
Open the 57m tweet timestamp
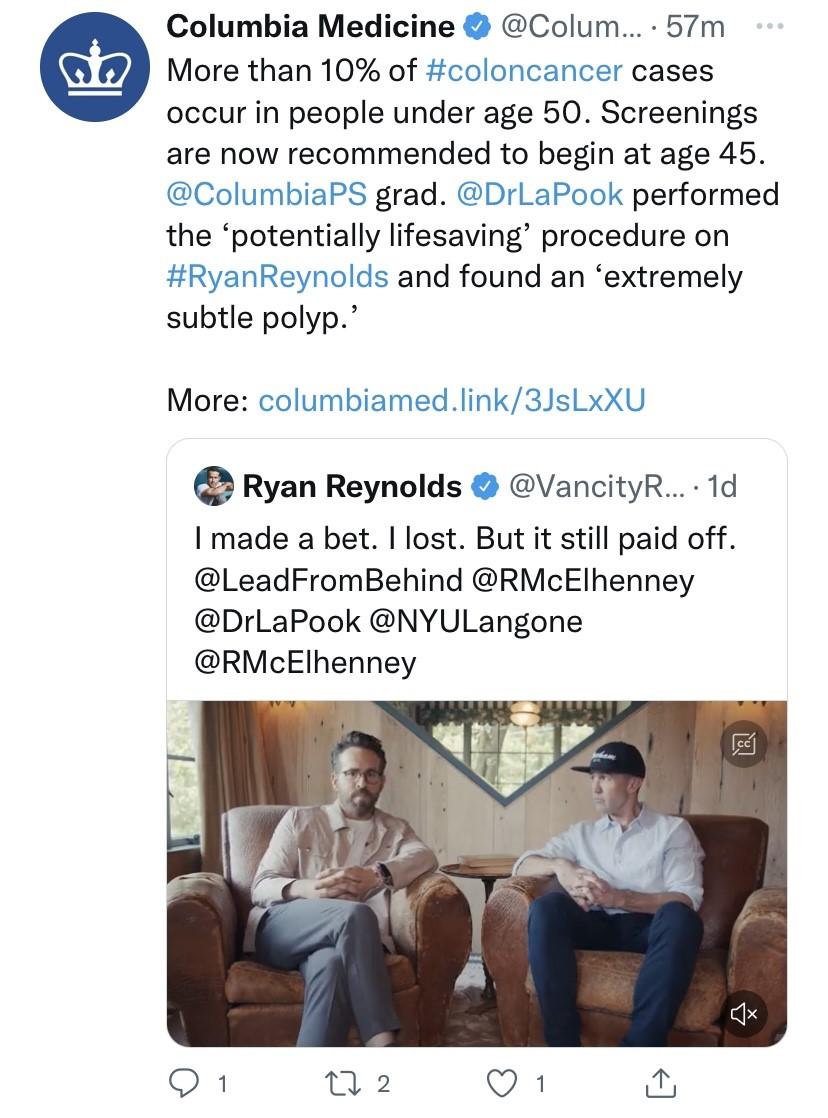pos(695,27)
